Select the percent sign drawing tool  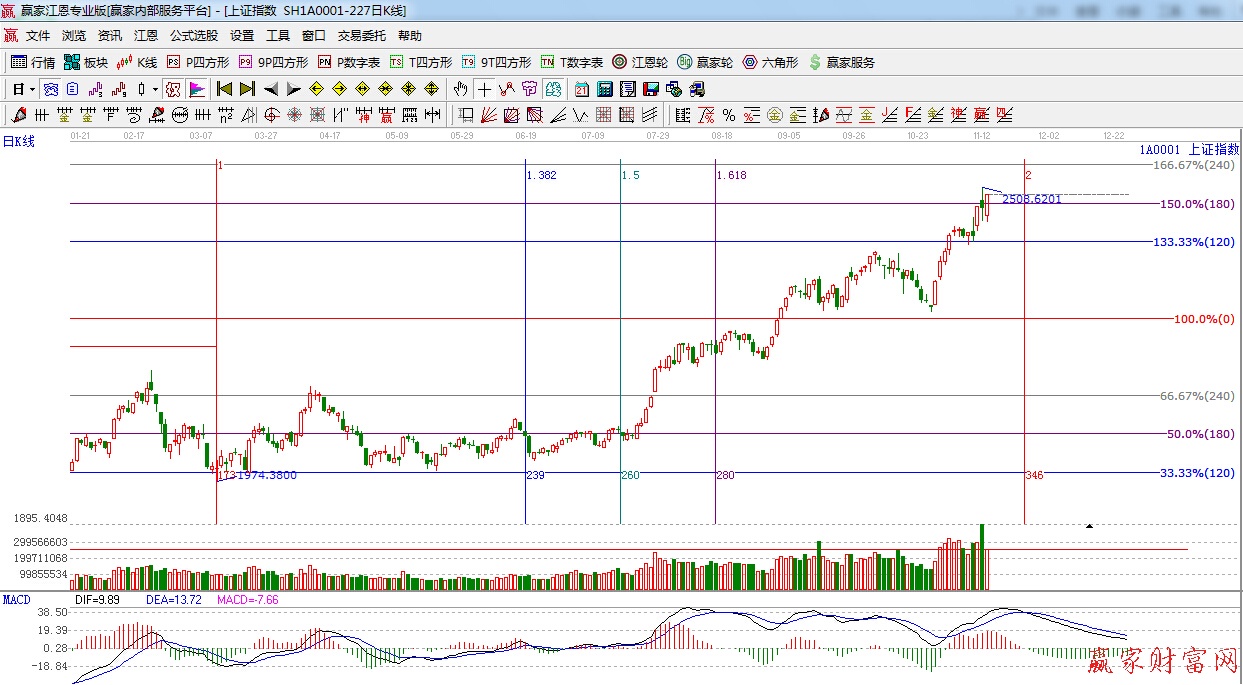(729, 115)
